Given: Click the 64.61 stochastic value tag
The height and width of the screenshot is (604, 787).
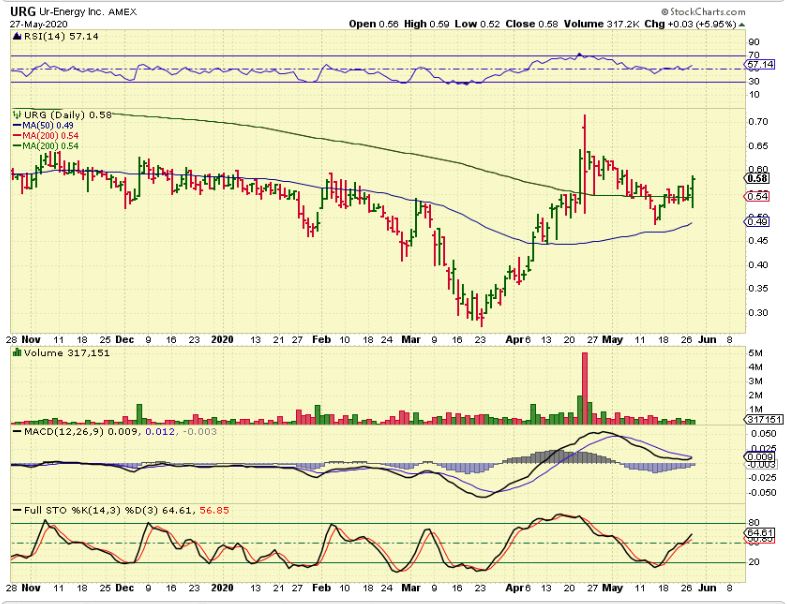Looking at the screenshot, I should tap(758, 534).
